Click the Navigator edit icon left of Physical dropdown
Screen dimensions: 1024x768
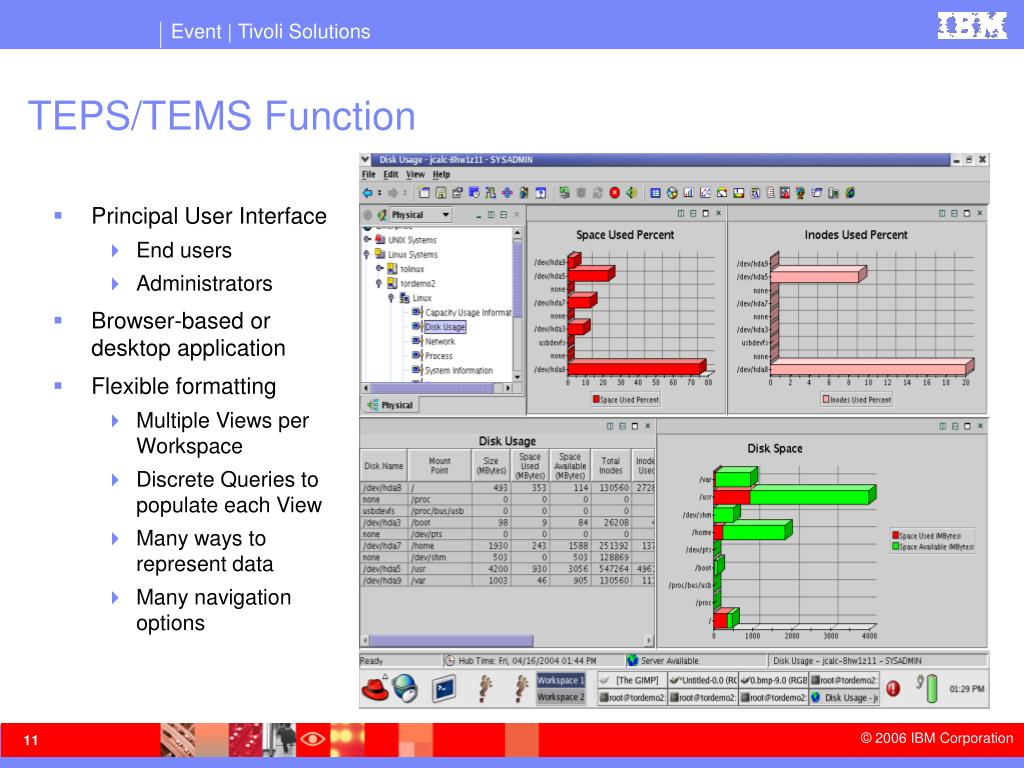click(381, 214)
